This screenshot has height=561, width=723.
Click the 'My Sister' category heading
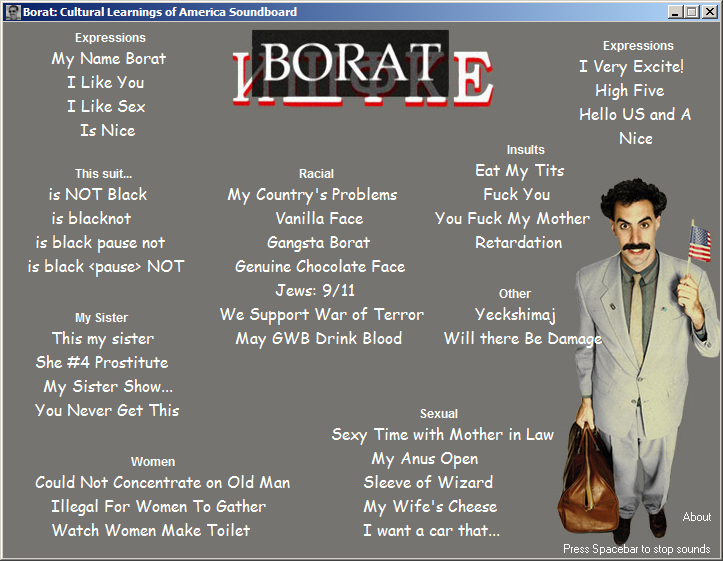tap(101, 318)
